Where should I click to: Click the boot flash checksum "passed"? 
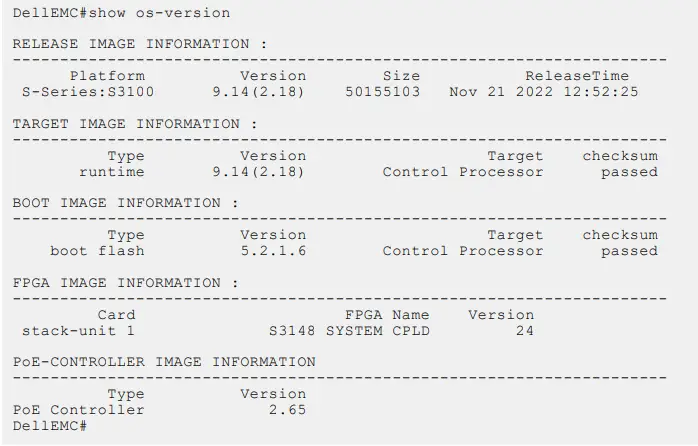click(x=629, y=251)
